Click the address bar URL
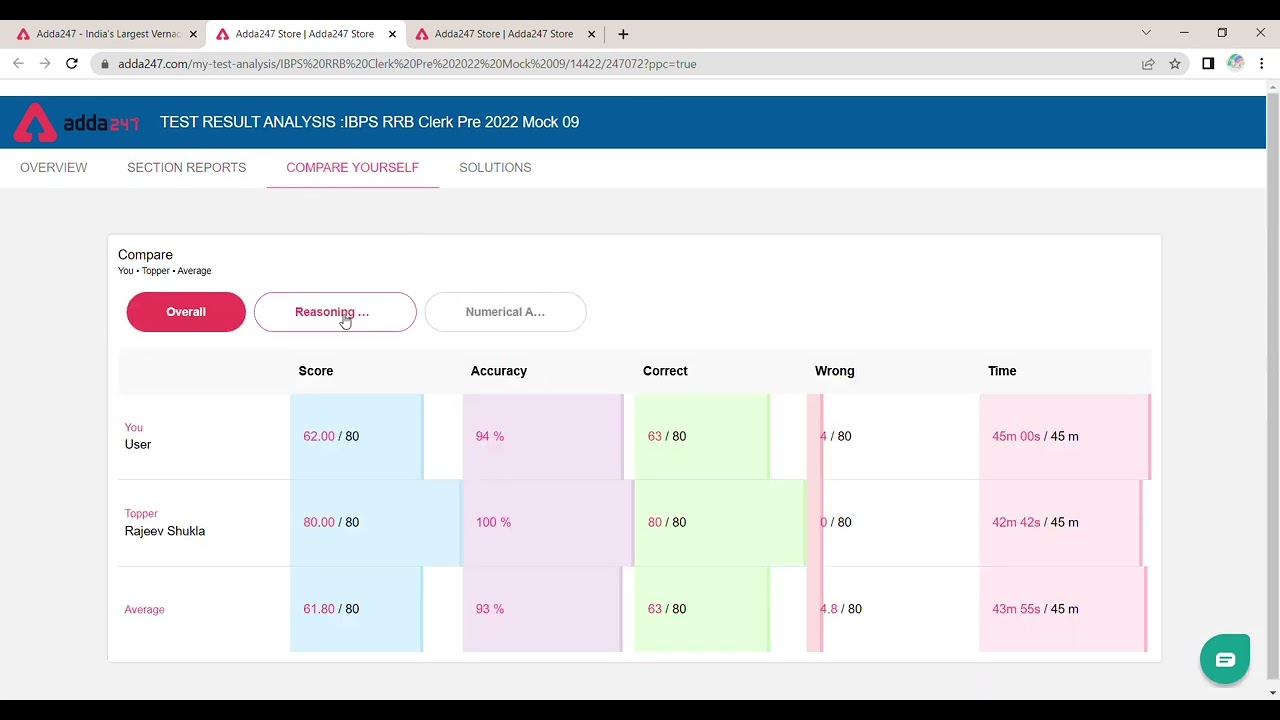Viewport: 1280px width, 720px height. [407, 64]
